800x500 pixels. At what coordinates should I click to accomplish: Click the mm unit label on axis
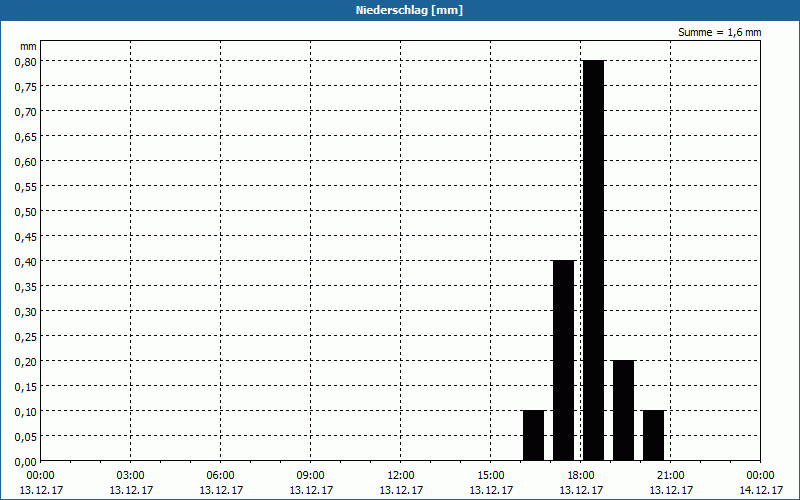(x=28, y=46)
